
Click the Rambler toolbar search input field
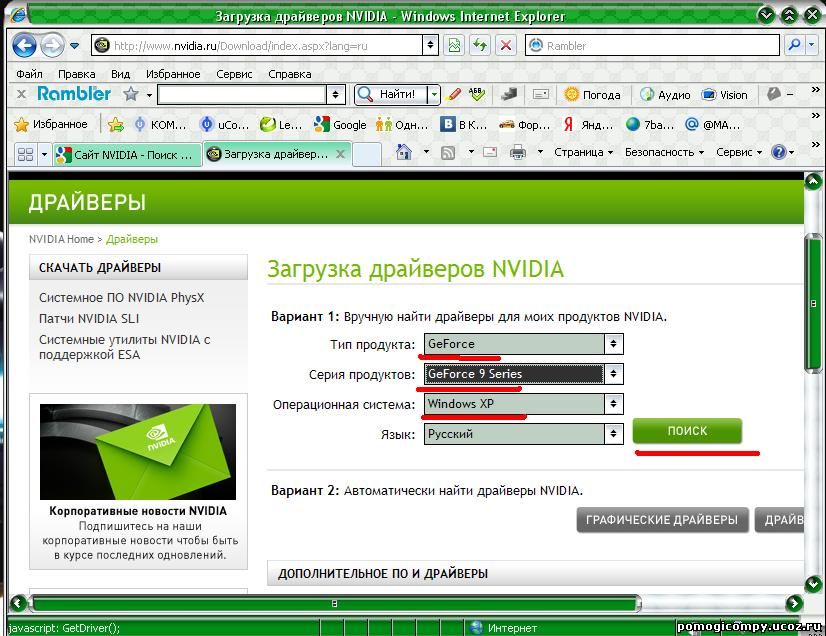242,95
